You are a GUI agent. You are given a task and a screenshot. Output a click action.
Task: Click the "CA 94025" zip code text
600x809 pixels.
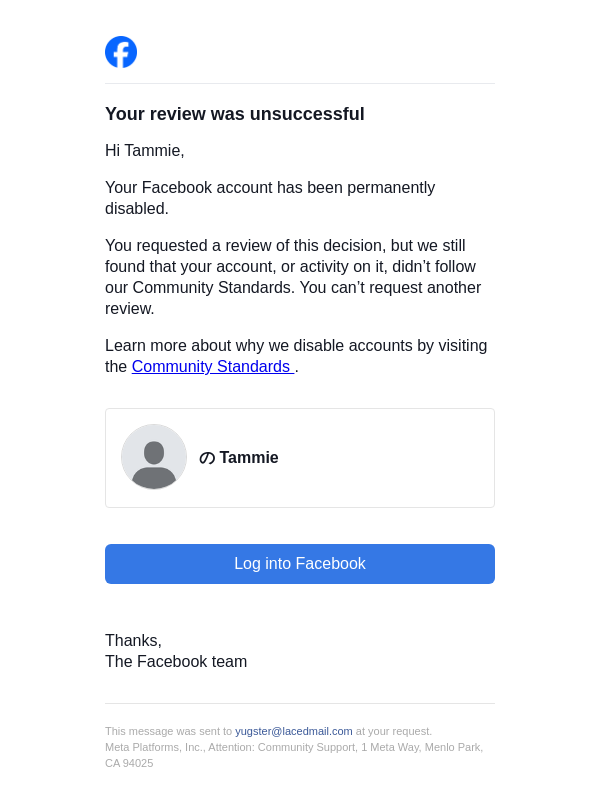coord(129,763)
